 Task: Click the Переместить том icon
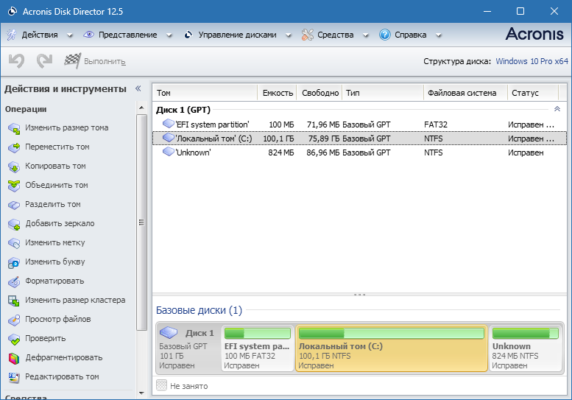pyautogui.click(x=14, y=147)
